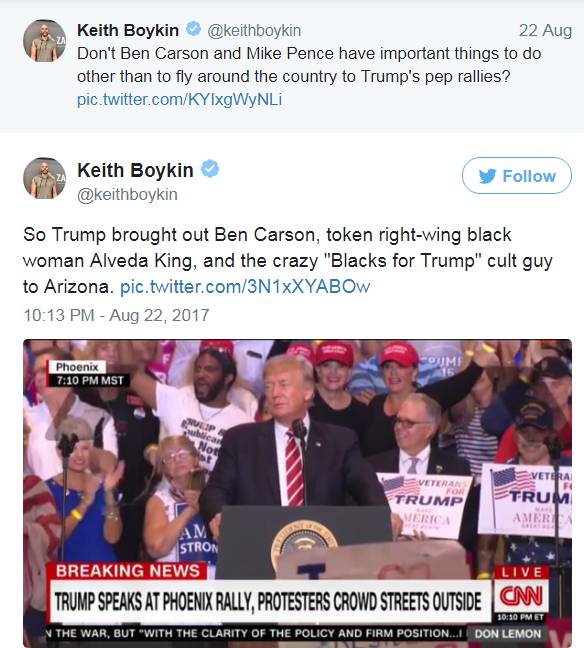Click the CNN logo in the image
Image resolution: width=584 pixels, height=648 pixels.
pos(522,596)
